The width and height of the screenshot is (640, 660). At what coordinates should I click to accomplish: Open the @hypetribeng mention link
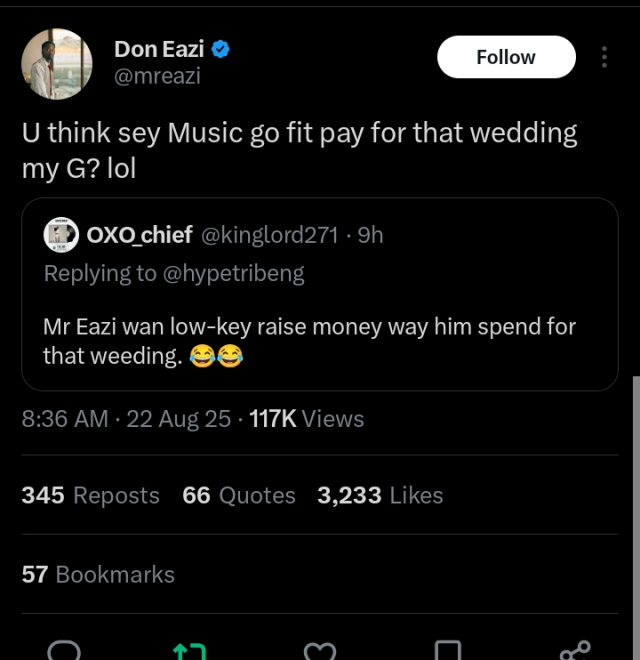(x=232, y=273)
